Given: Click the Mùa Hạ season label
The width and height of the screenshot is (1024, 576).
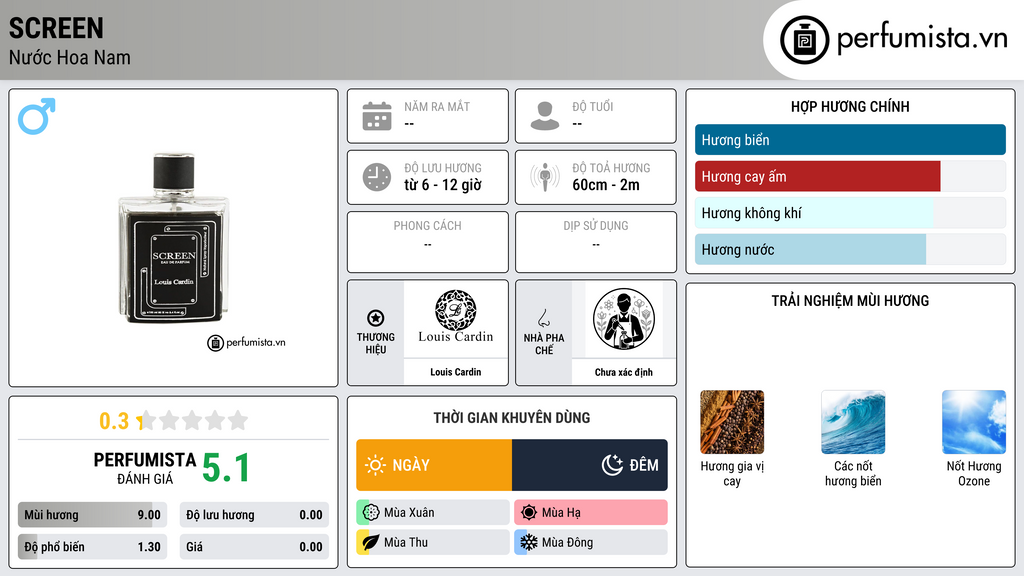Looking at the screenshot, I should tap(561, 513).
